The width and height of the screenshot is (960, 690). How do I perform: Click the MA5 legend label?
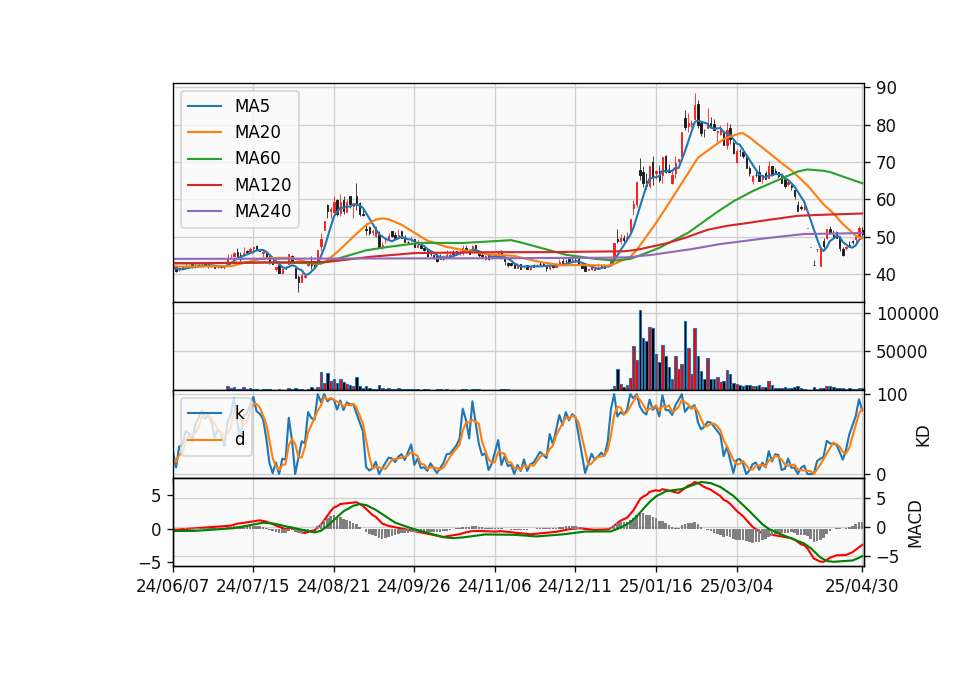[252, 106]
